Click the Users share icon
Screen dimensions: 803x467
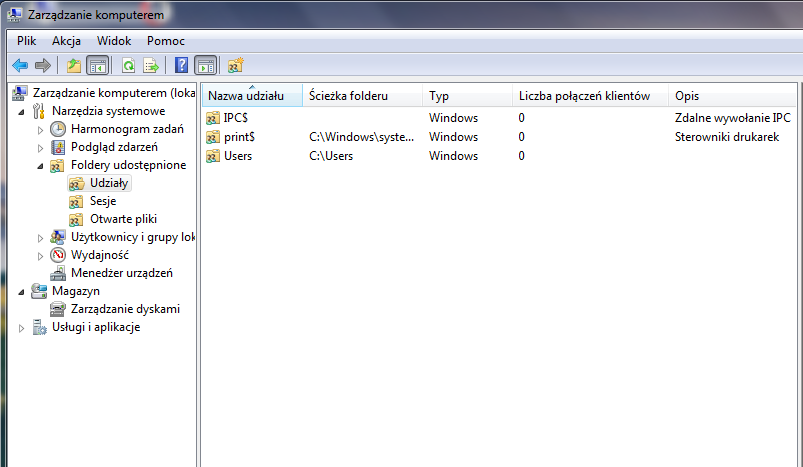pos(213,156)
